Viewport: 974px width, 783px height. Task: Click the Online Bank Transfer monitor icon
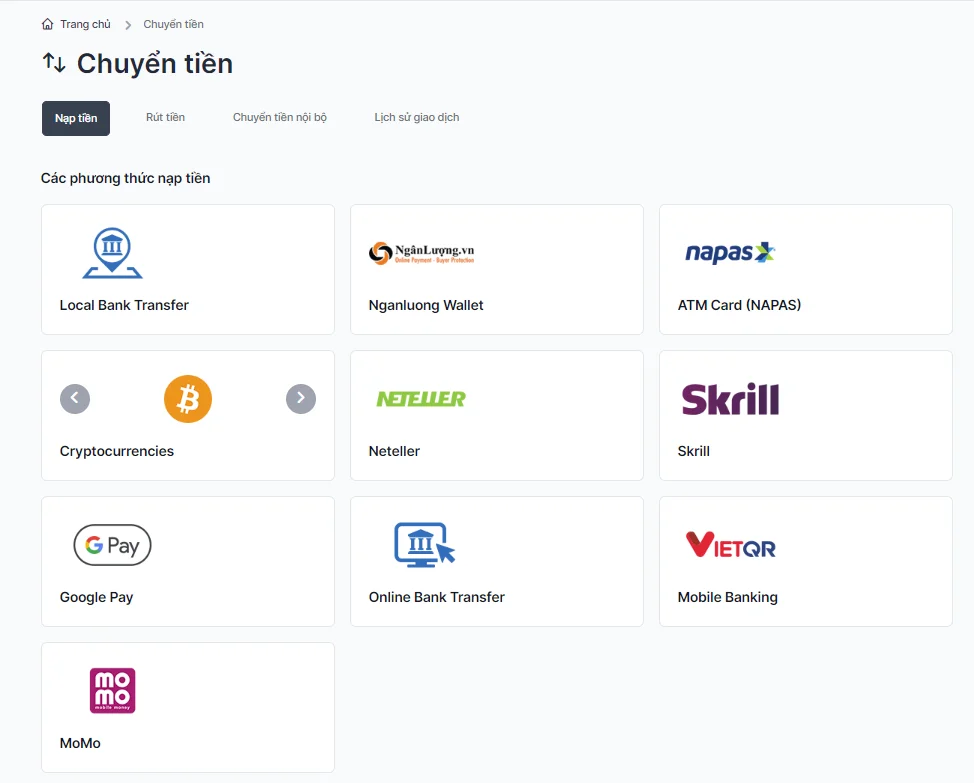[425, 545]
